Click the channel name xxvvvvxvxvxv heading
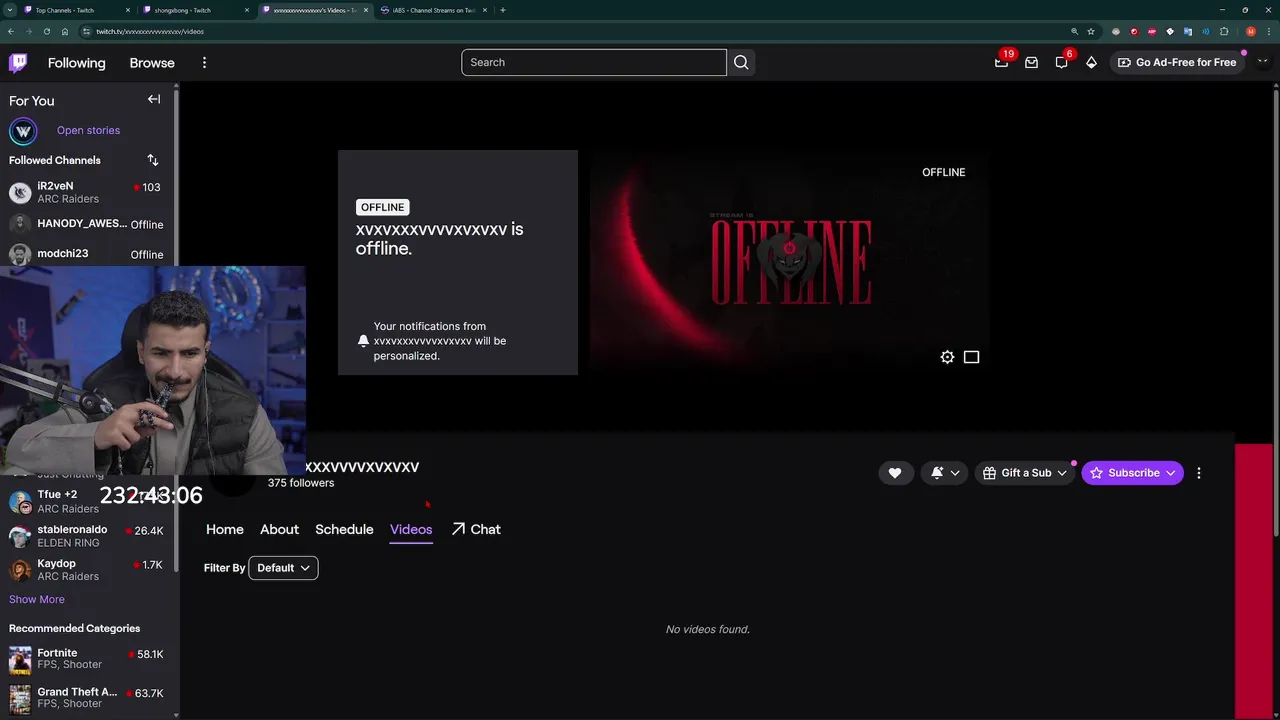Viewport: 1280px width, 720px height. tap(362, 467)
